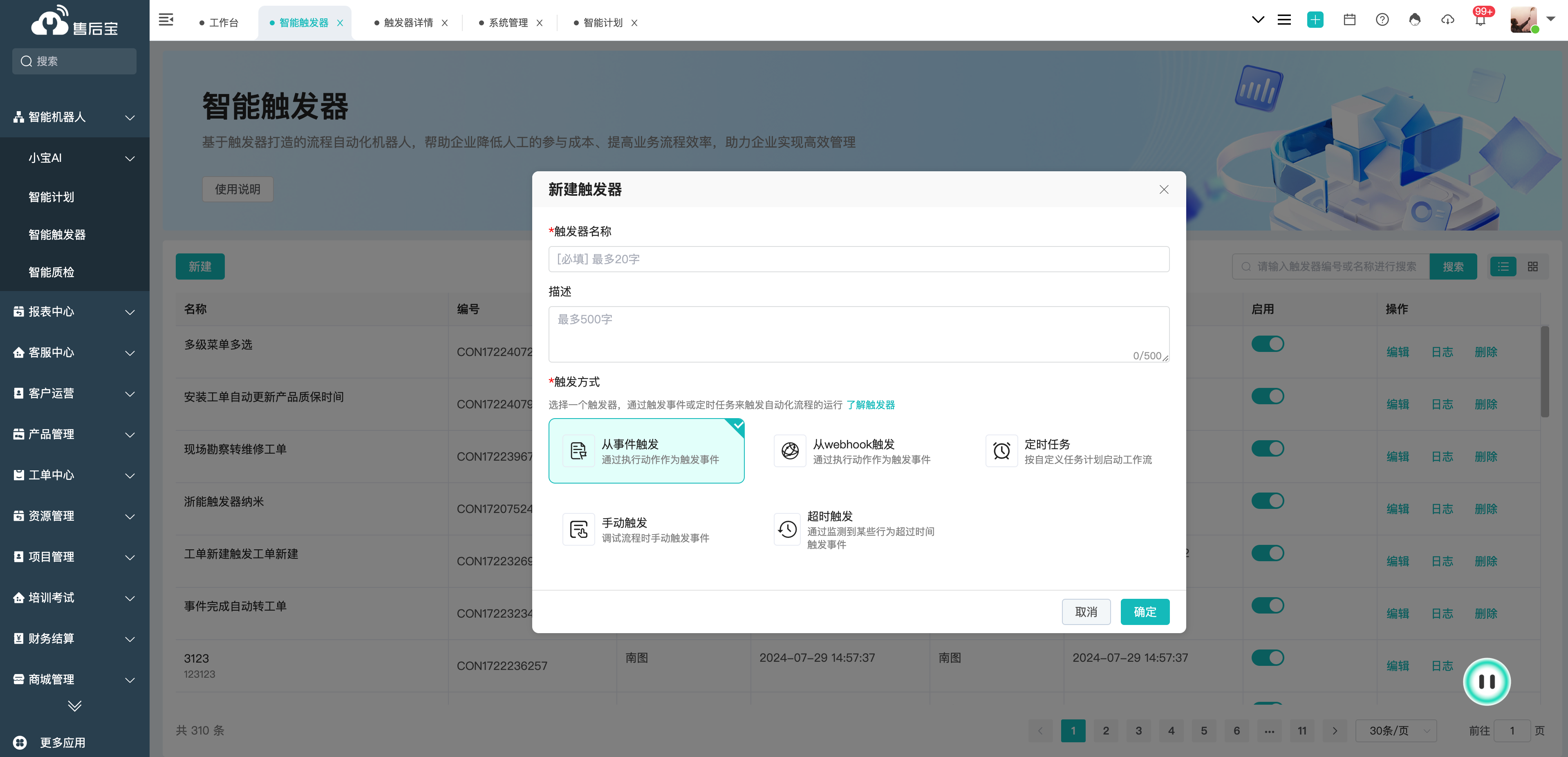Screen dimensions: 1568x757
Task: Toggle the enable switch for 浙能触发器纳米
Action: tap(1267, 501)
